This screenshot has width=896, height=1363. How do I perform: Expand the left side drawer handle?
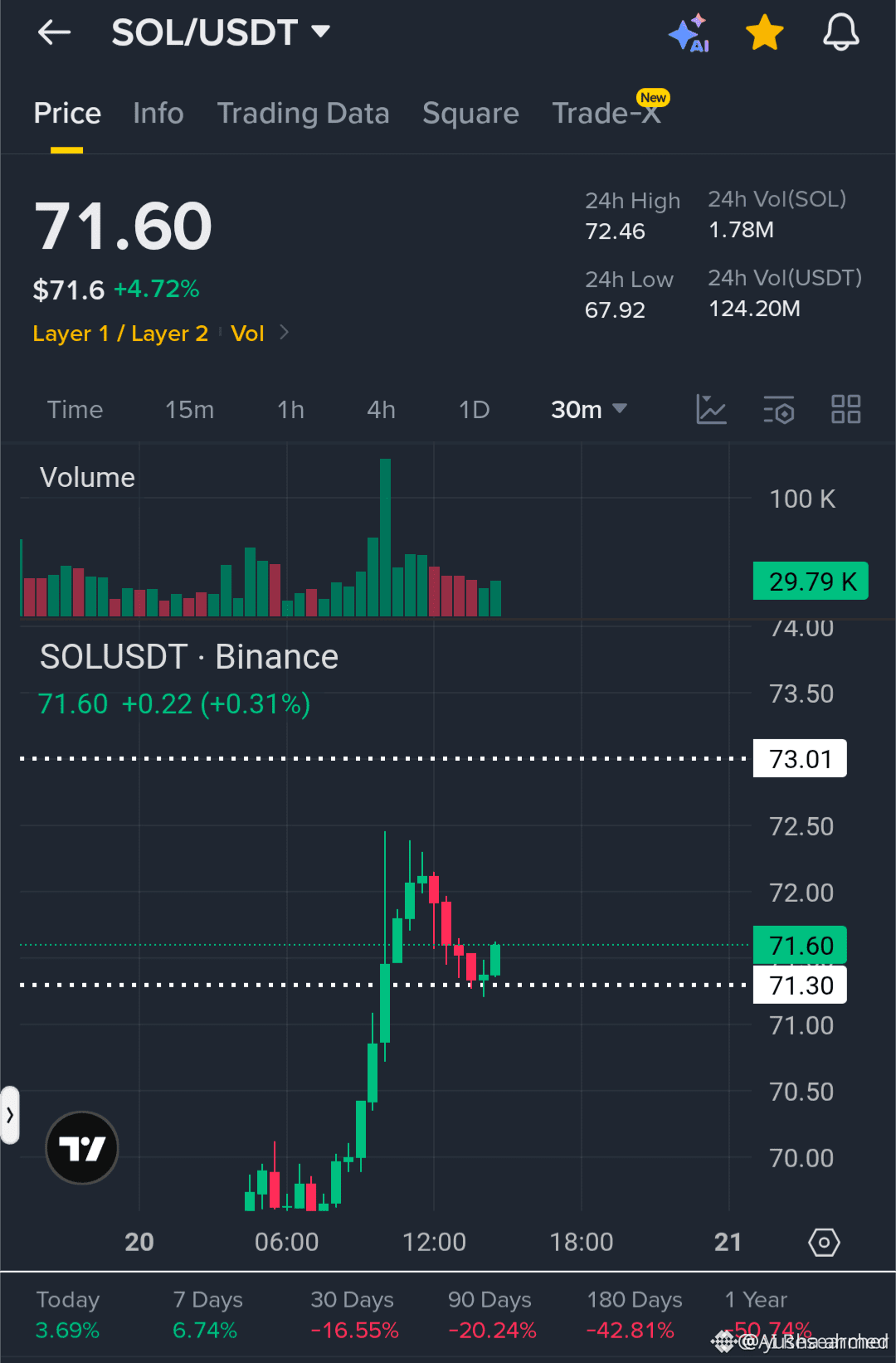tap(9, 1115)
